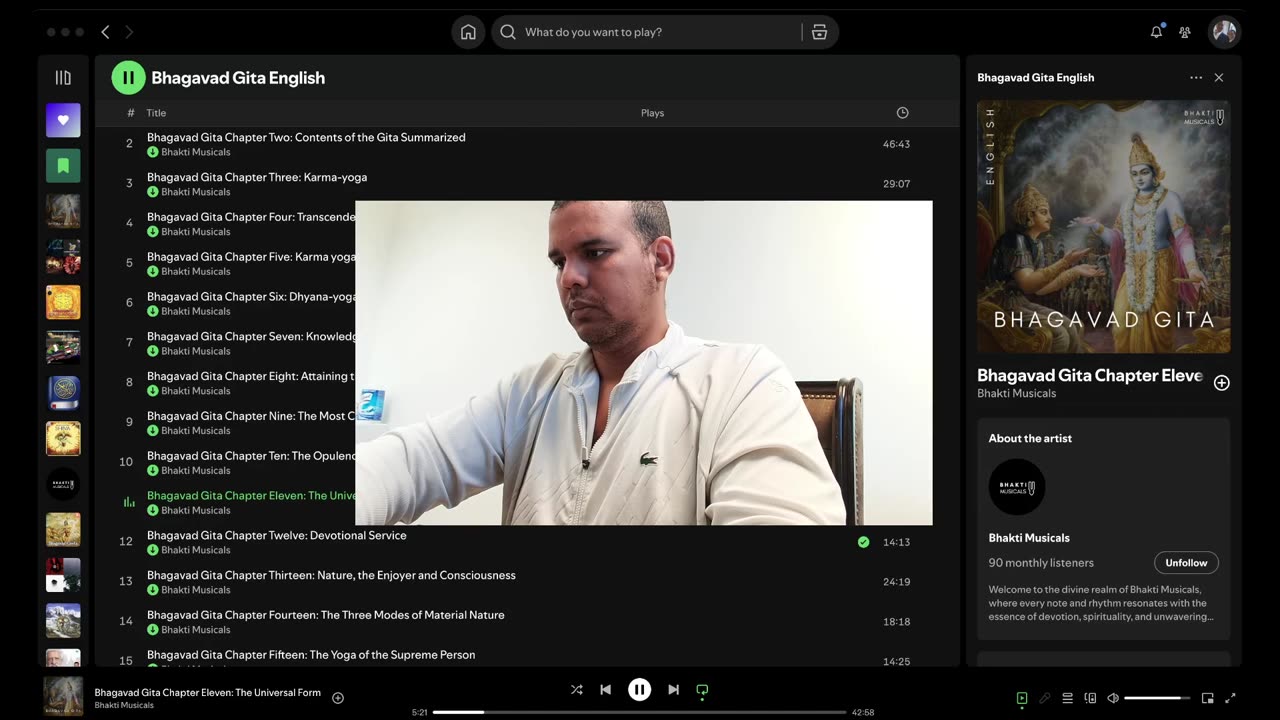The image size is (1280, 720).
Task: Skip to next track
Action: click(x=673, y=690)
